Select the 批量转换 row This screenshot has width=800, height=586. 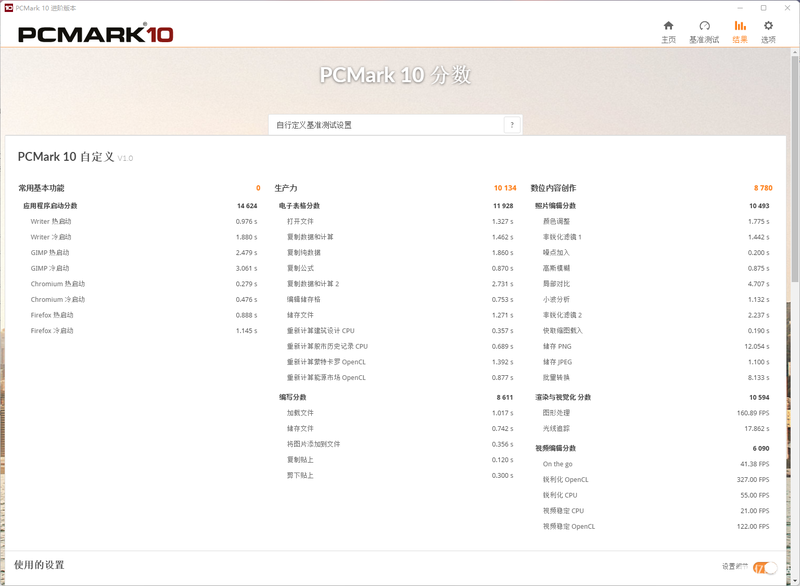[656, 378]
